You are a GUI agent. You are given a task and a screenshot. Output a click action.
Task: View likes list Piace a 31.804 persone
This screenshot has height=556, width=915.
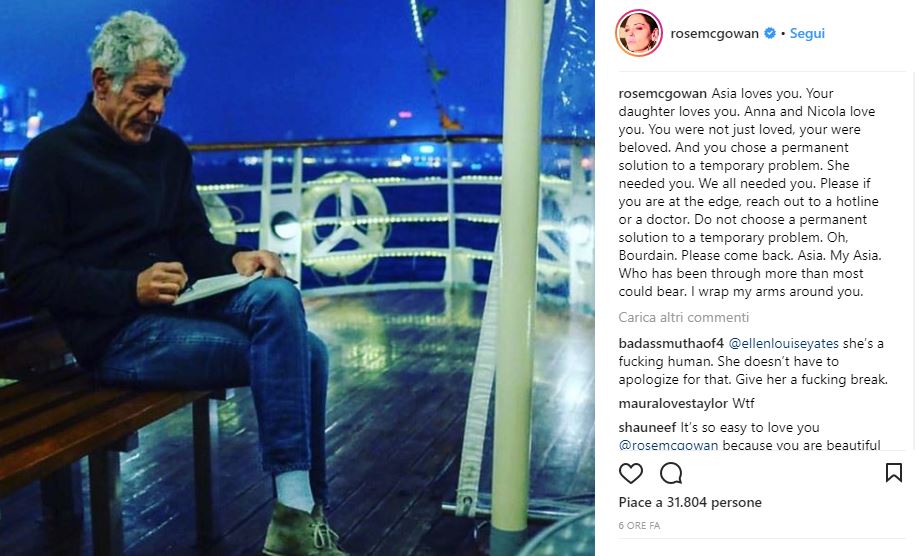[690, 503]
